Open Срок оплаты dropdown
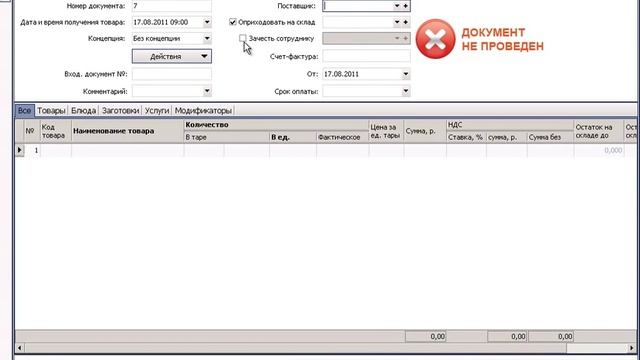Viewport: 640px width, 360px height. click(x=406, y=91)
